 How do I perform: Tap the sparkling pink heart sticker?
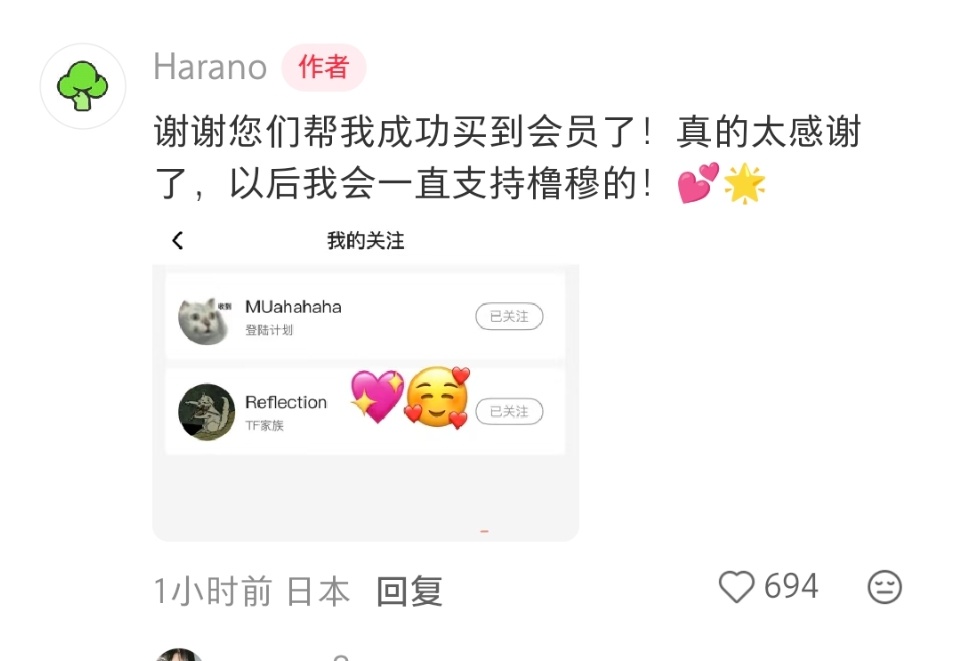[377, 395]
